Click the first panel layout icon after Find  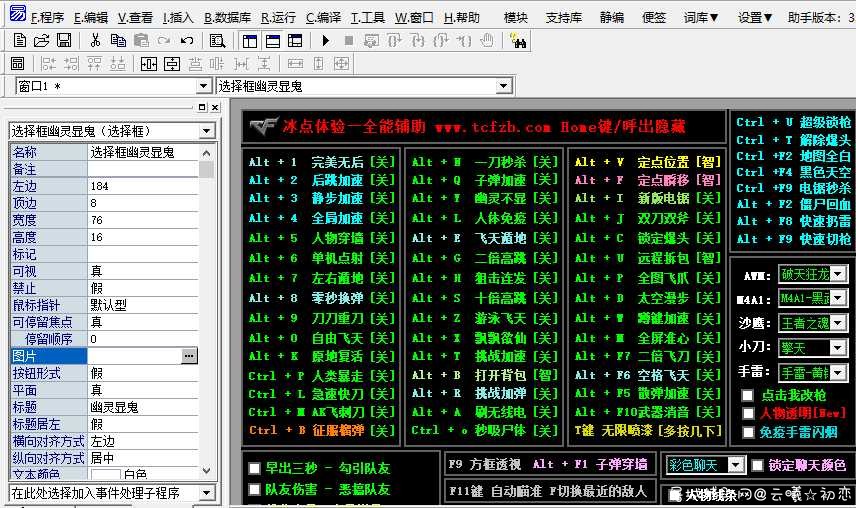point(250,41)
